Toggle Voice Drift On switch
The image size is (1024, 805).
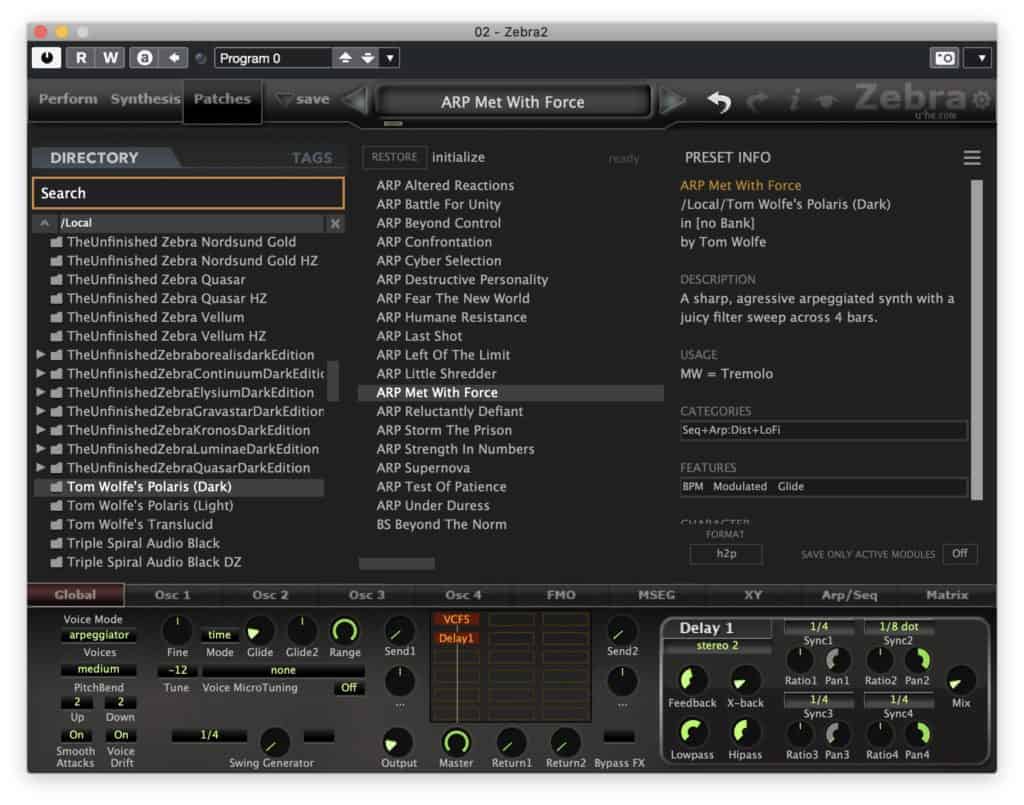point(121,734)
